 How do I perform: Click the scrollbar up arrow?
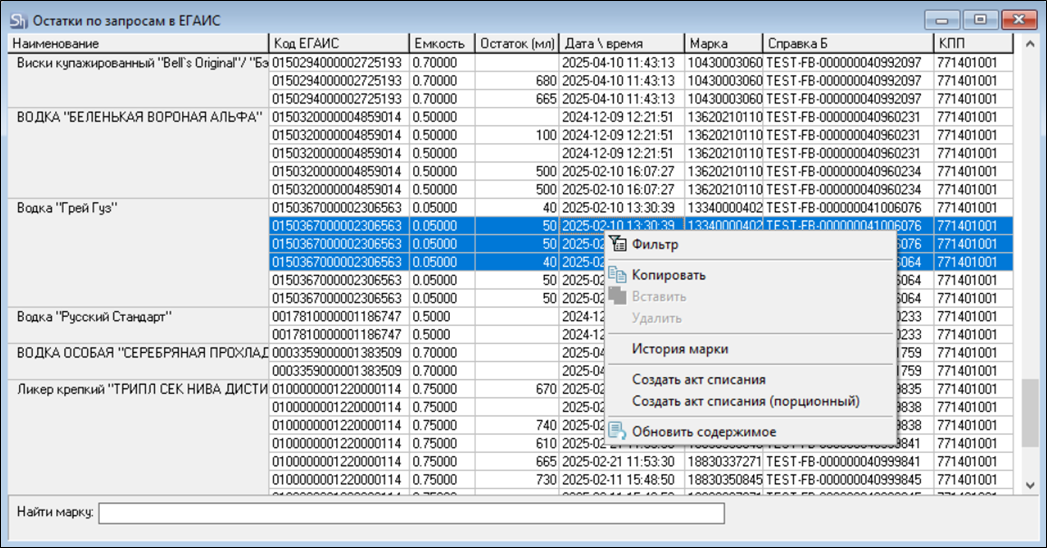(x=1030, y=43)
